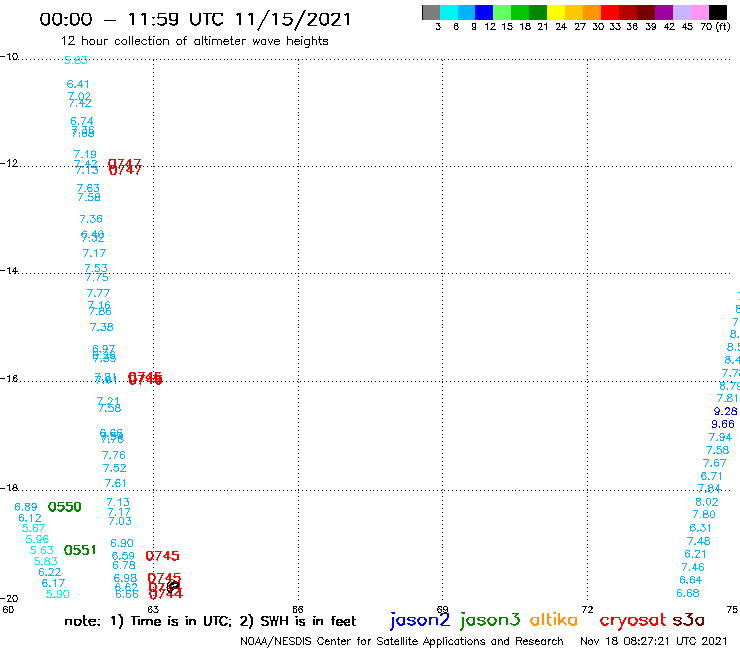Click the wave height value '6.41'
This screenshot has width=740, height=650.
[x=78, y=84]
